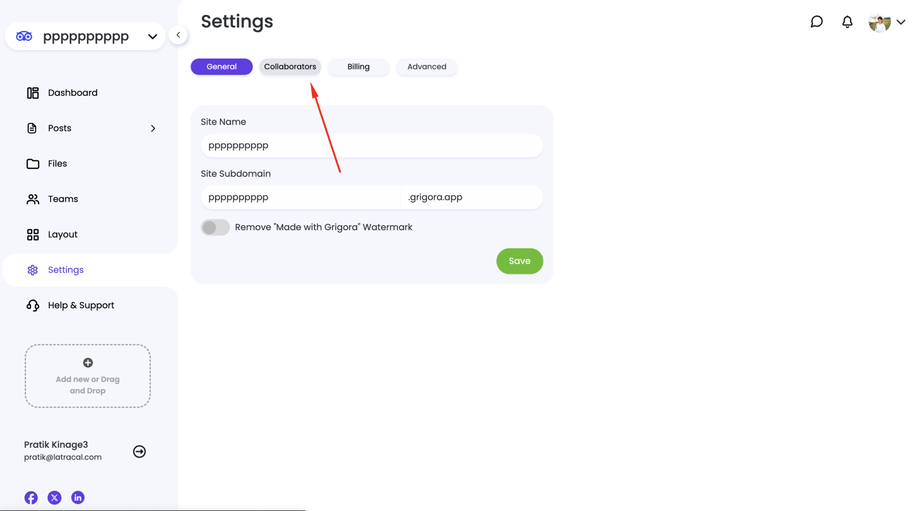This screenshot has width=920, height=511.
Task: Switch to the Collaborators tab
Action: coord(290,67)
